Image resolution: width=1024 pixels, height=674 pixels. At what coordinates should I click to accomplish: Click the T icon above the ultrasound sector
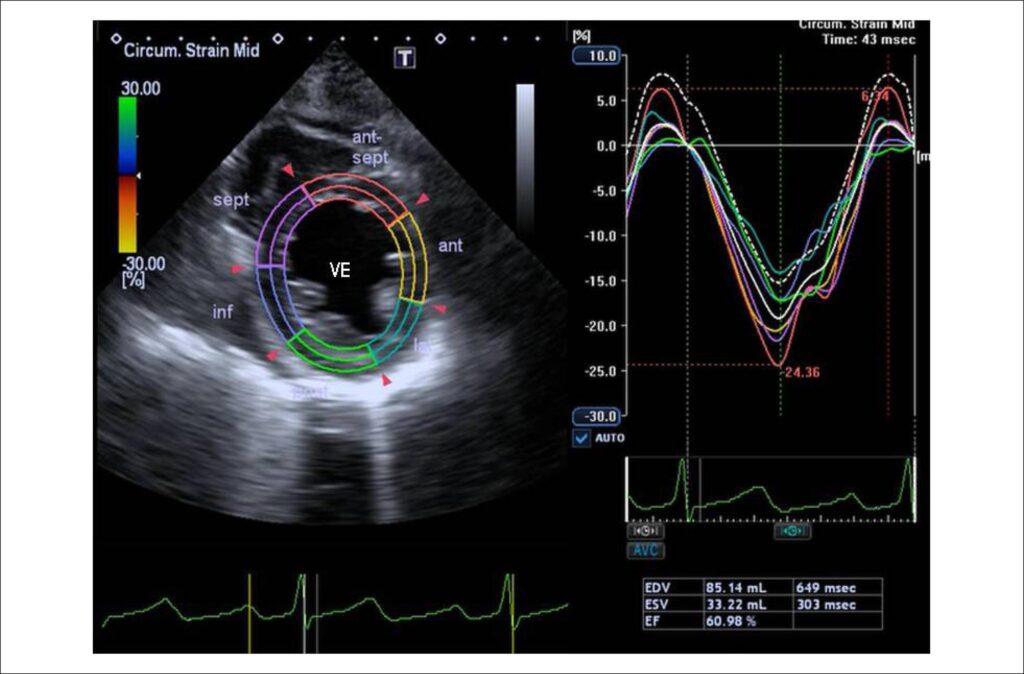tap(405, 58)
